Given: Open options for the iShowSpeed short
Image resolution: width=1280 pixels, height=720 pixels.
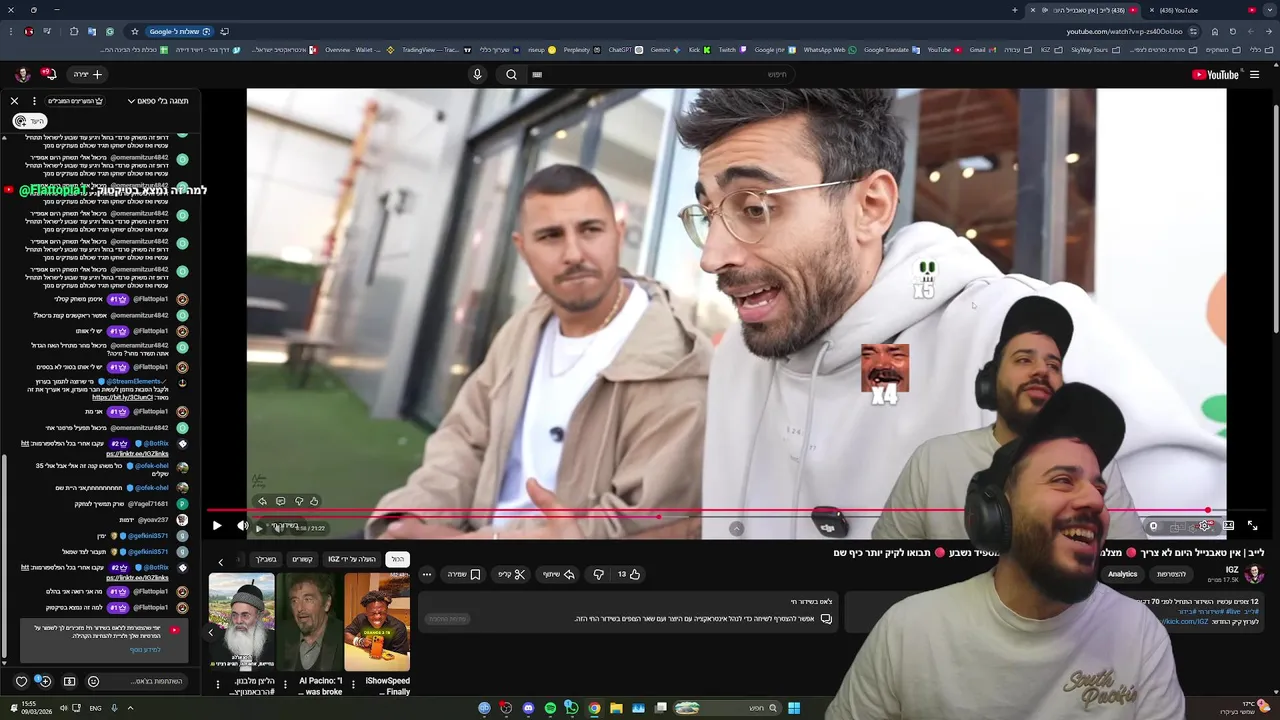Looking at the screenshot, I should (x=353, y=685).
